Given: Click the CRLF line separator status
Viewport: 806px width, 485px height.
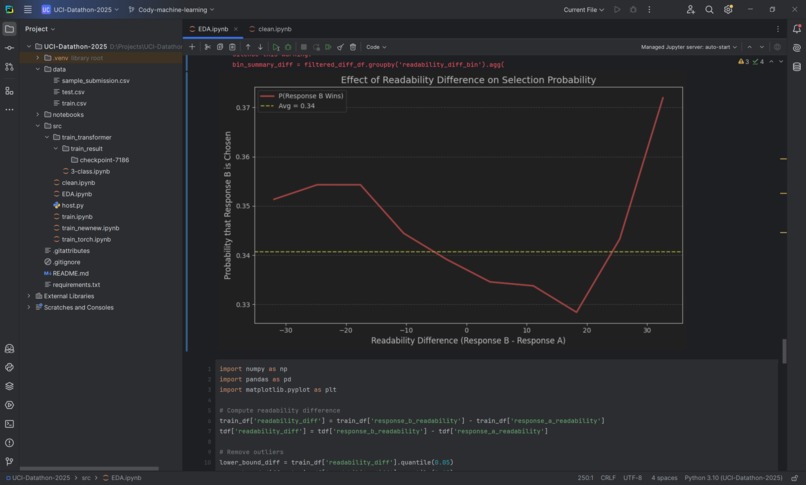Looking at the screenshot, I should click(608, 478).
